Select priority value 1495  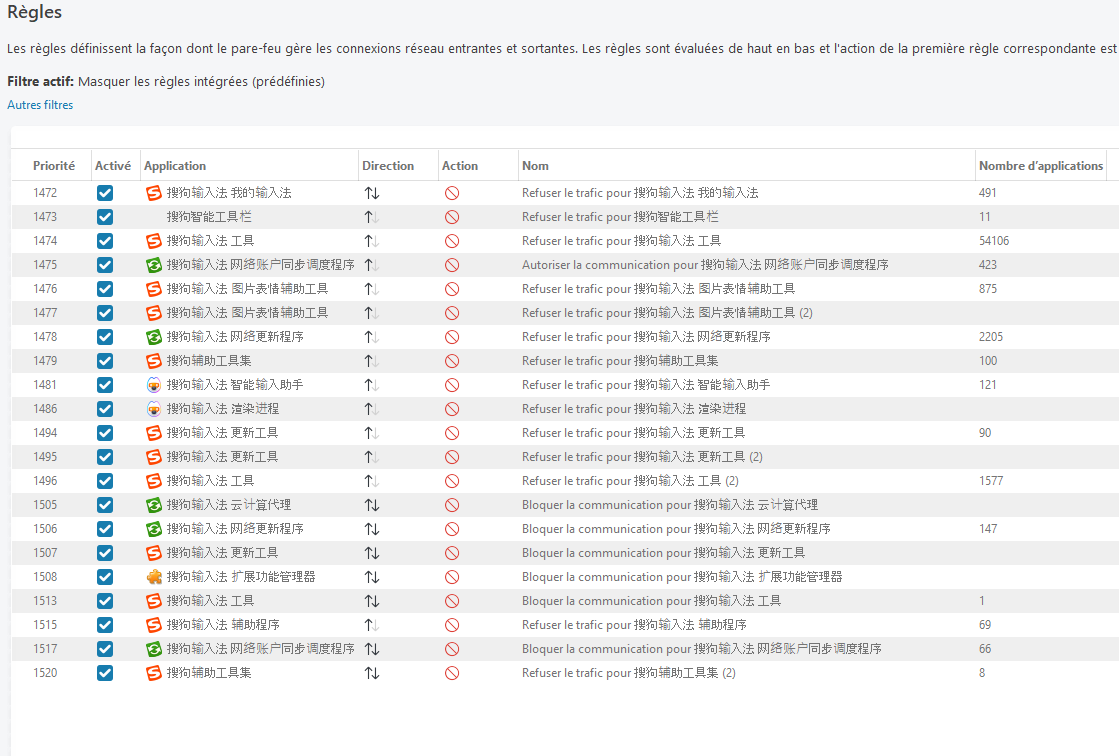point(45,457)
